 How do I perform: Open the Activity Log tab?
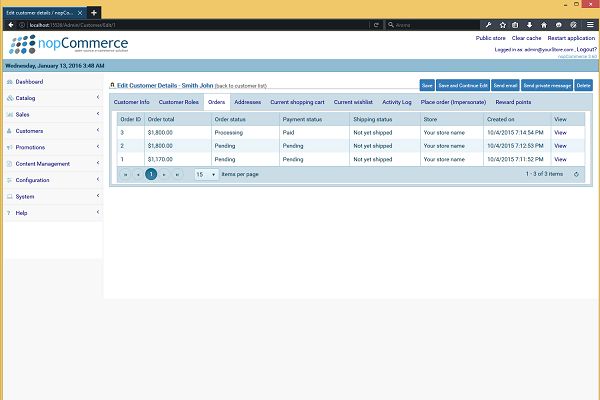point(396,101)
